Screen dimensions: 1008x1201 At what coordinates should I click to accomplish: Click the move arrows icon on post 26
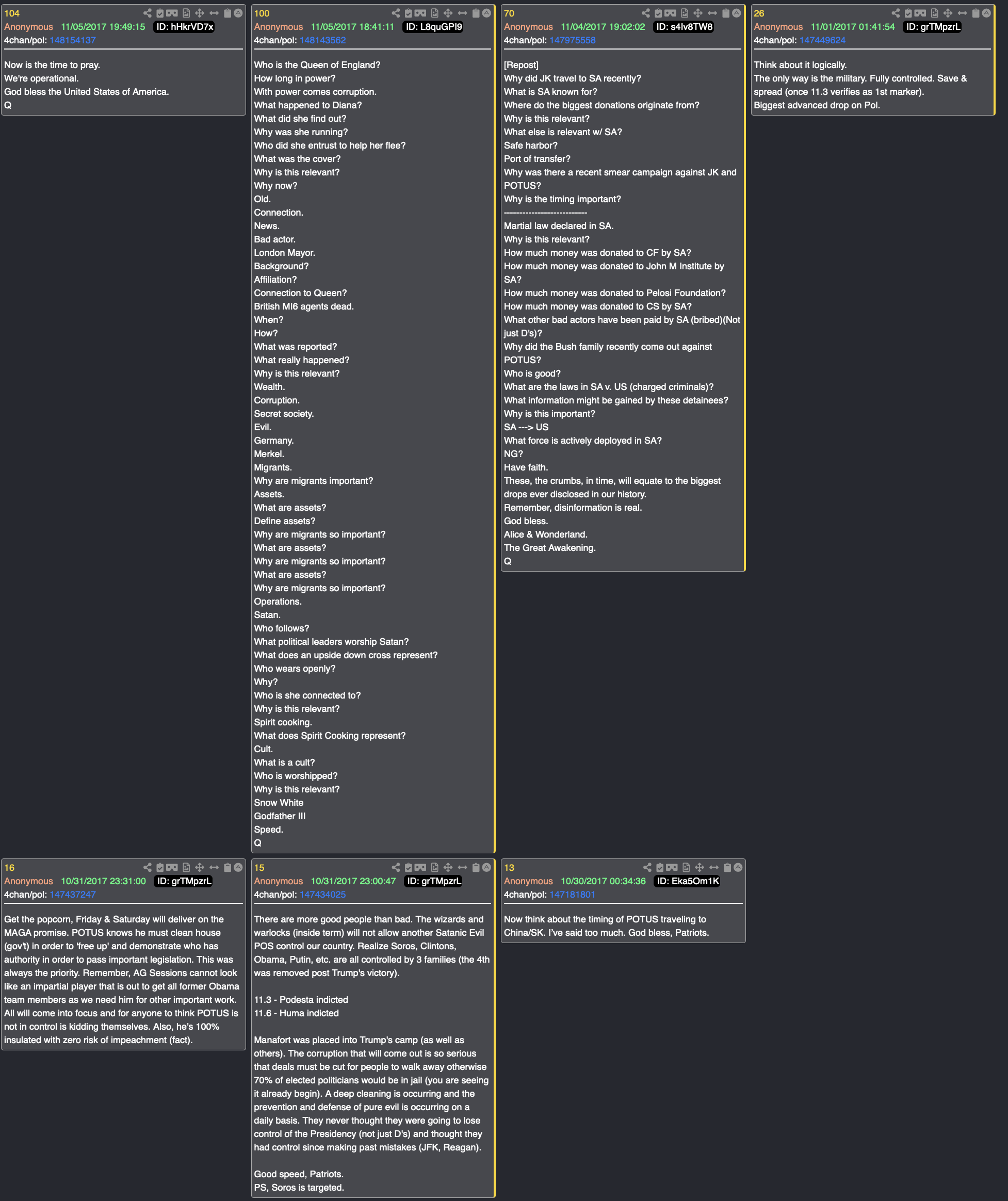[948, 13]
